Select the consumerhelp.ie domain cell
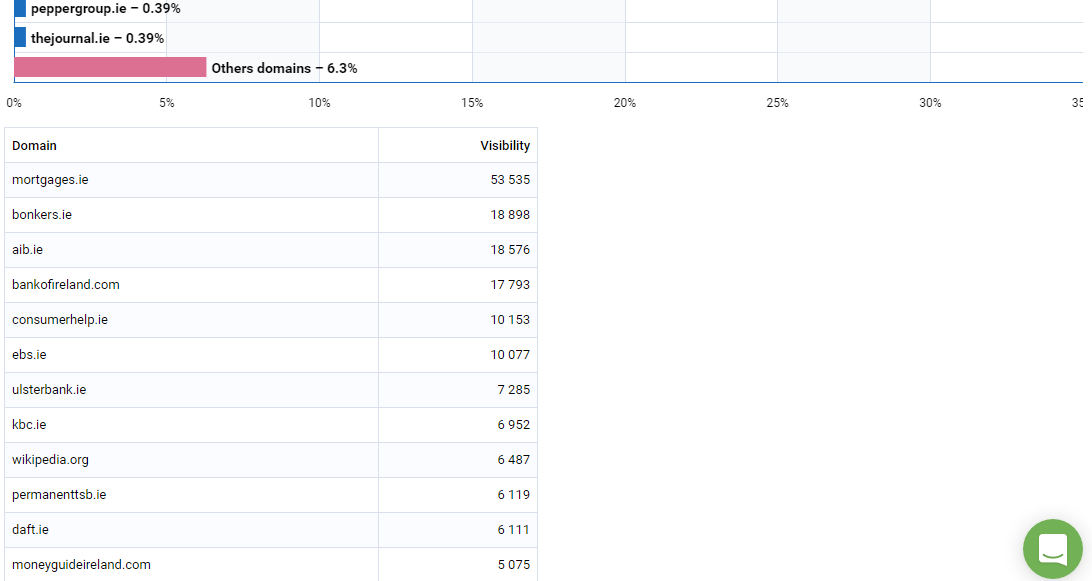 [x=192, y=320]
